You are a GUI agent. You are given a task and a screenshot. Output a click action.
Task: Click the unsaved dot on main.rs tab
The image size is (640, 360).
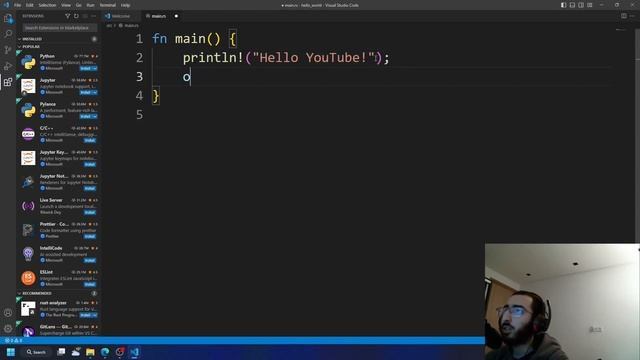tap(176, 16)
